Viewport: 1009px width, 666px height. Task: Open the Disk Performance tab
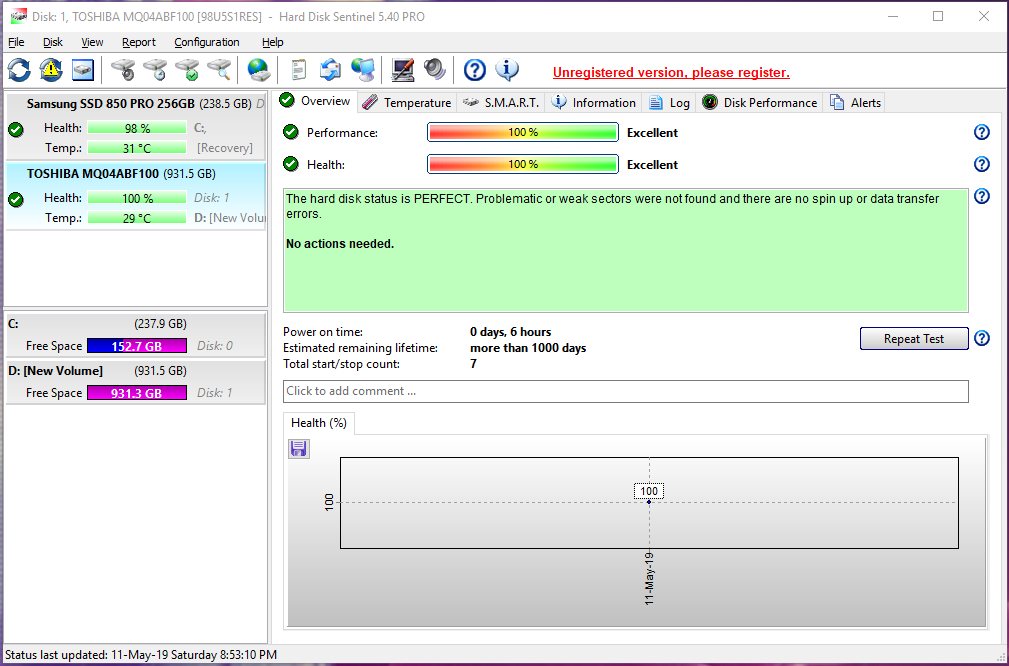[x=760, y=102]
